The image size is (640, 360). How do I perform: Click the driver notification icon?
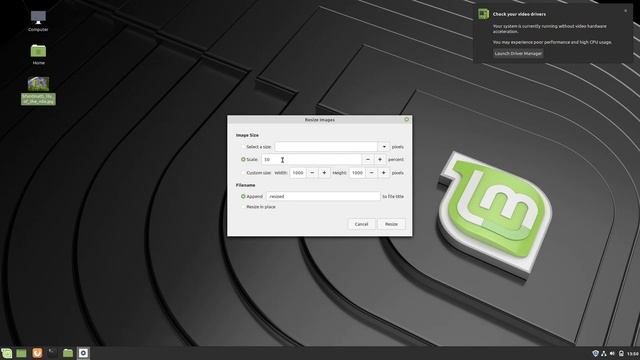click(x=484, y=14)
